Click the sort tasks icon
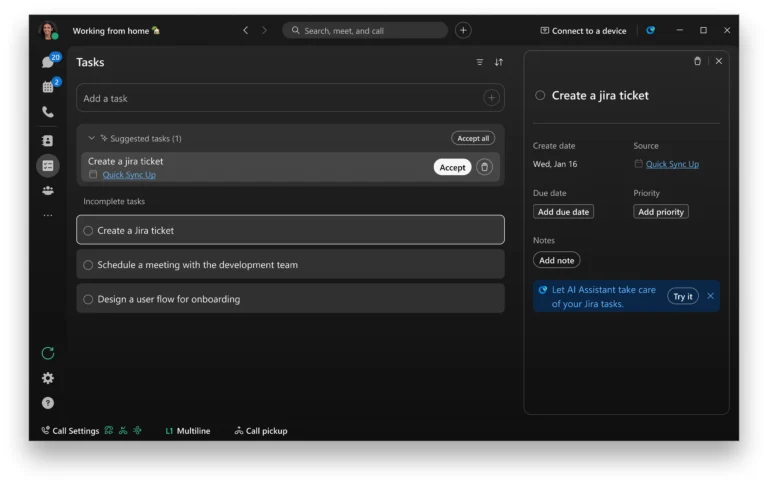The height and width of the screenshot is (484, 768). 499,62
